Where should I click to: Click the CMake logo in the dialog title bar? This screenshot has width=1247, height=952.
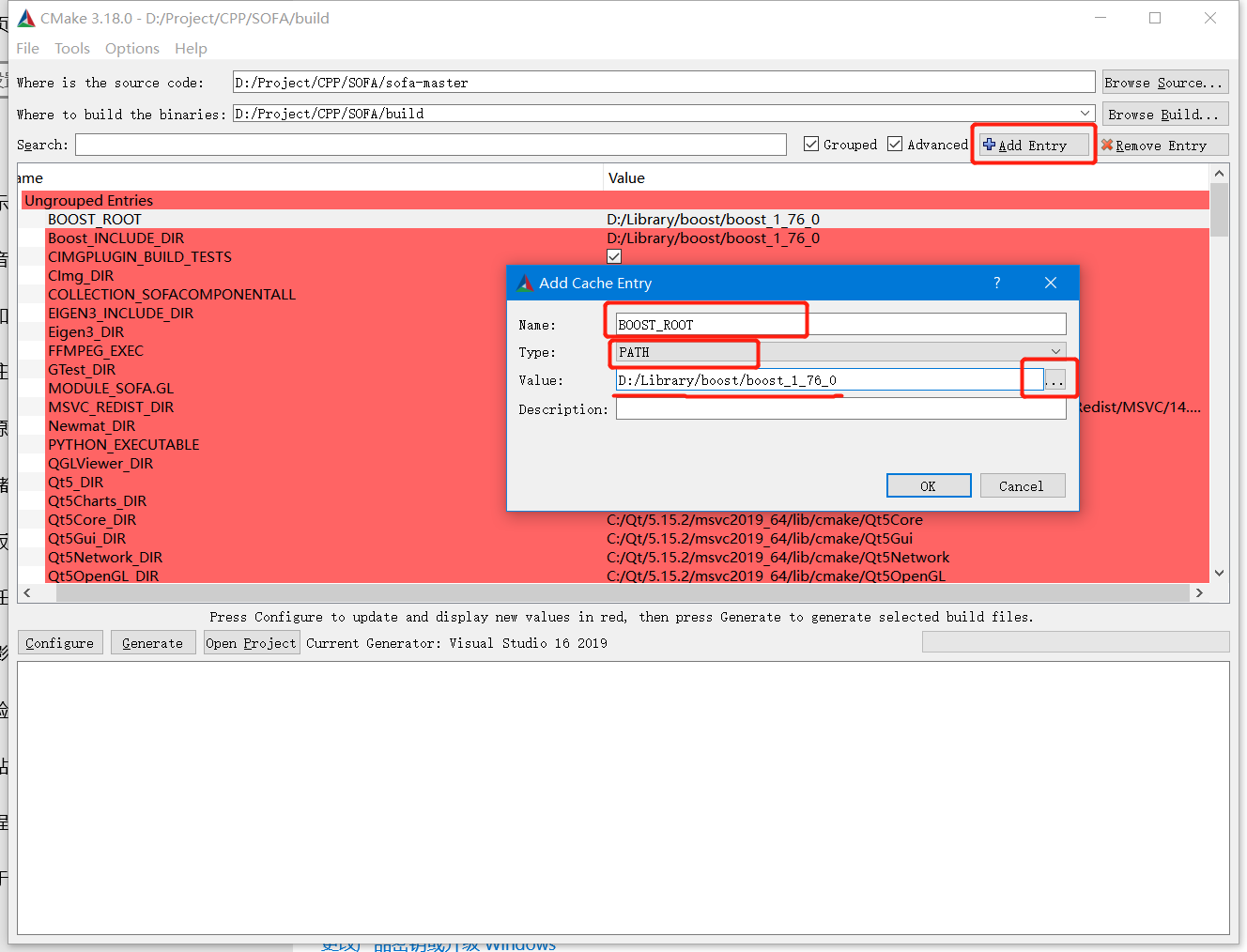point(526,283)
